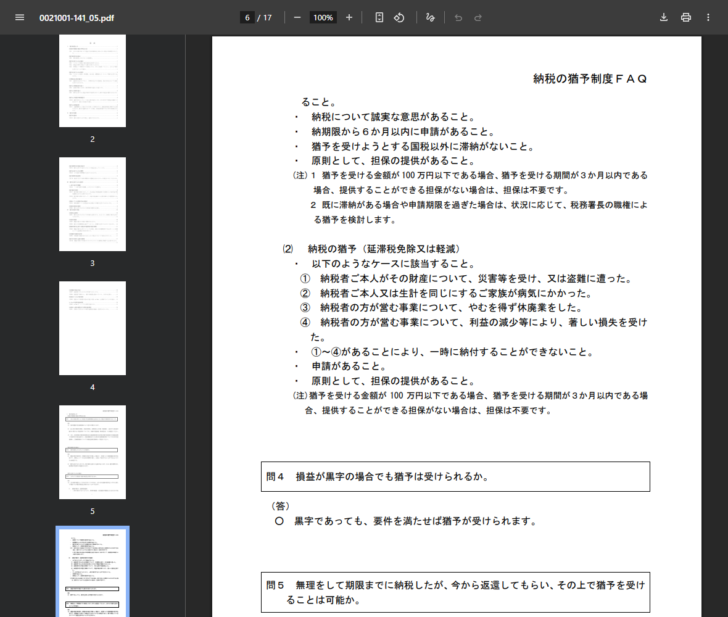Click the fit to page icon

click(x=379, y=18)
